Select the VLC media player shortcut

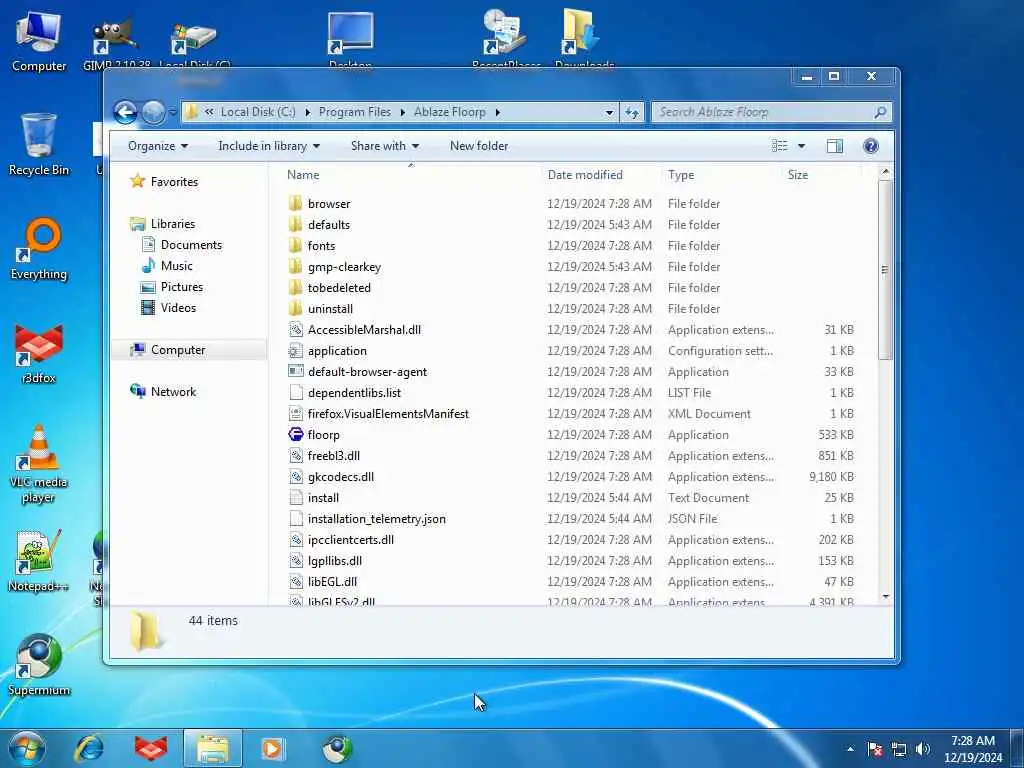[39, 464]
